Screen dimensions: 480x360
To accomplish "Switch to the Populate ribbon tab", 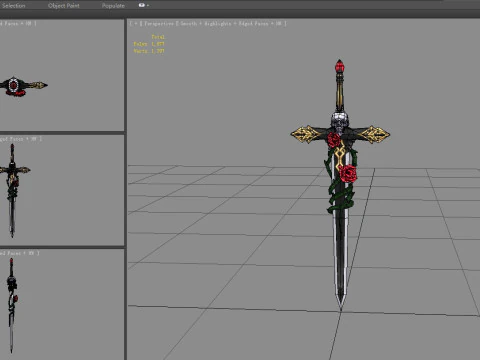I will tap(113, 6).
